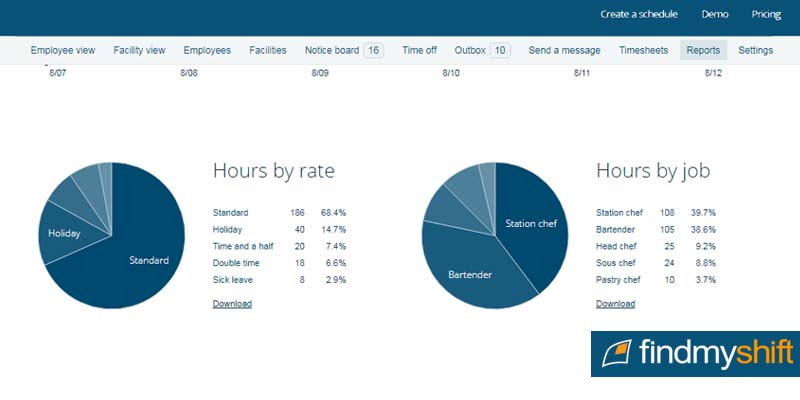Switch to Facility view tab
Screen dimensions: 800x400
(x=139, y=50)
